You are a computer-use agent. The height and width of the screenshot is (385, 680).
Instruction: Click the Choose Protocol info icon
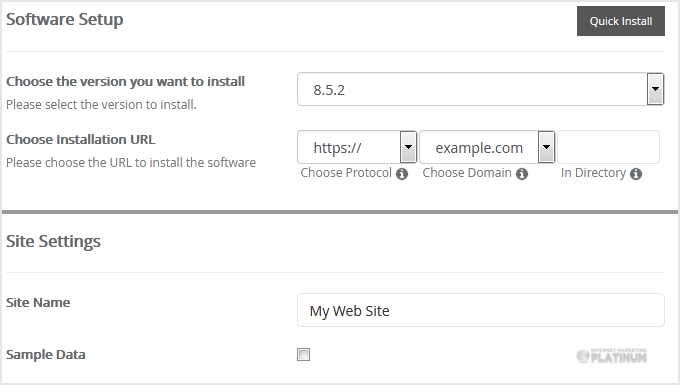pos(402,174)
